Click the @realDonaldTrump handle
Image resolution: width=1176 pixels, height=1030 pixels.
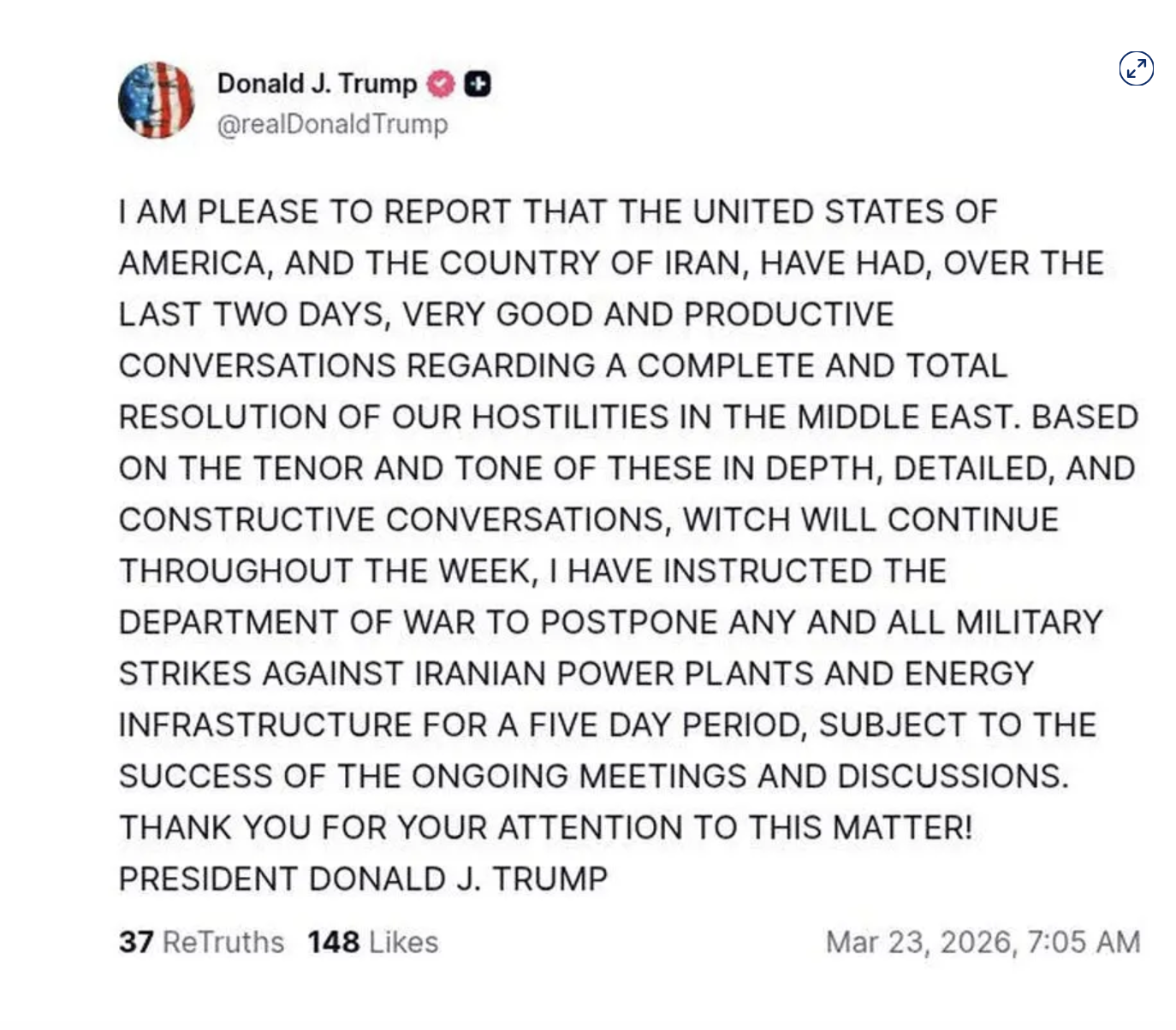click(332, 124)
